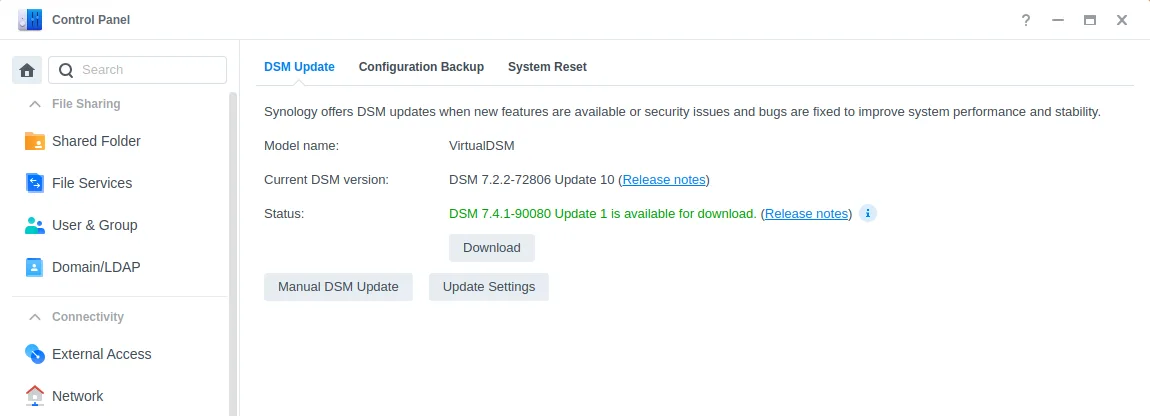Select the Shared Folder label
Image resolution: width=1150 pixels, height=416 pixels.
[96, 141]
